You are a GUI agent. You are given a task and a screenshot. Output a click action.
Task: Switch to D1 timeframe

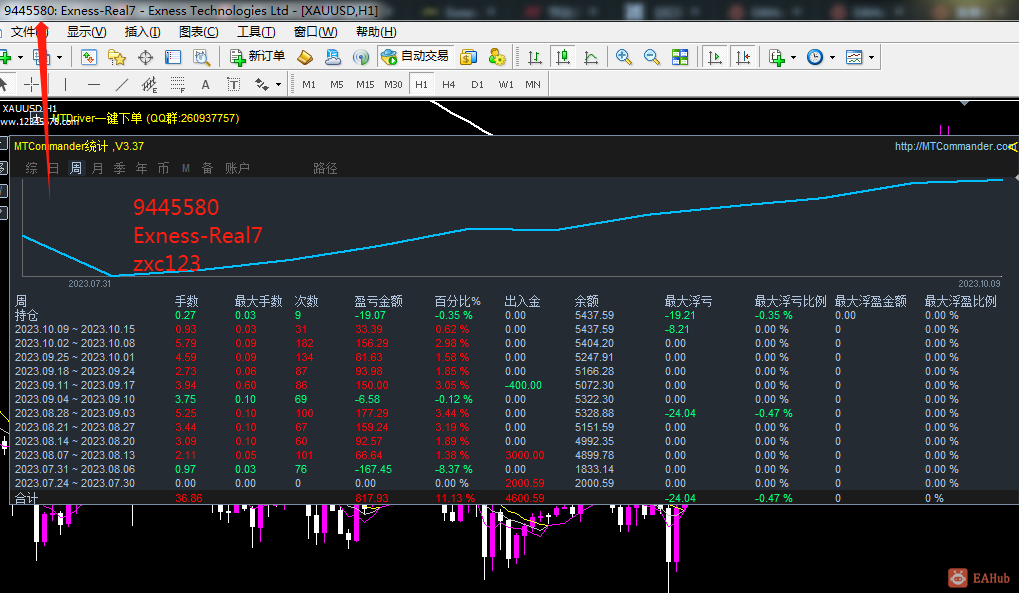click(478, 85)
